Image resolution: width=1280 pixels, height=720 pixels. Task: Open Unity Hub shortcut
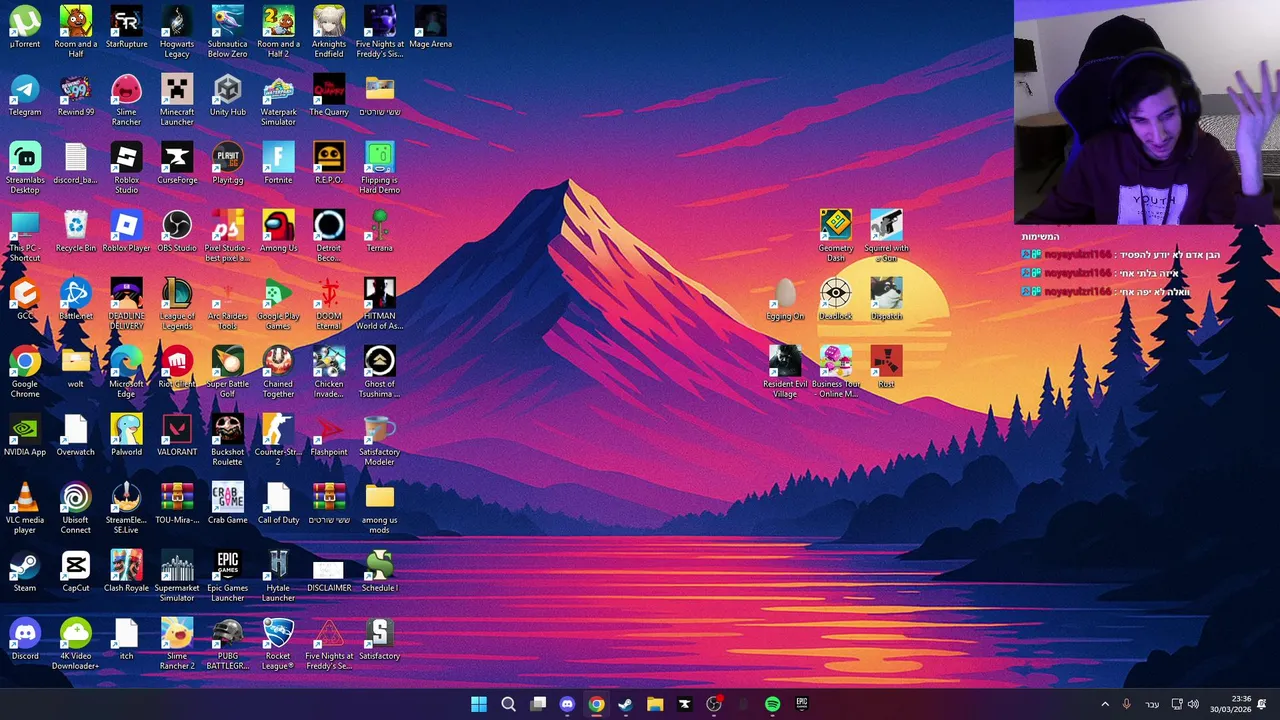pyautogui.click(x=227, y=95)
